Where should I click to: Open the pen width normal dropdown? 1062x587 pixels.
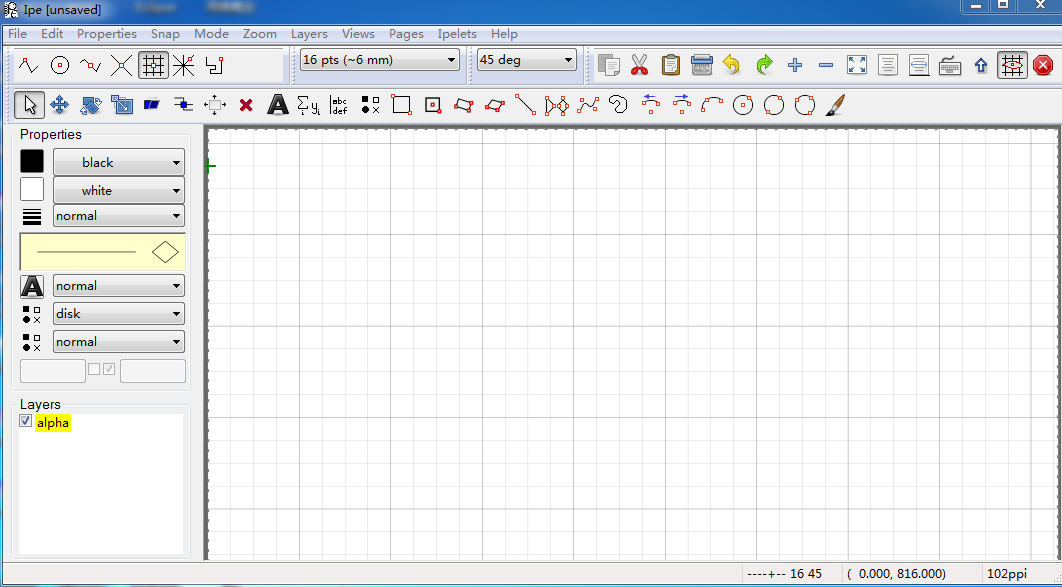tap(119, 216)
